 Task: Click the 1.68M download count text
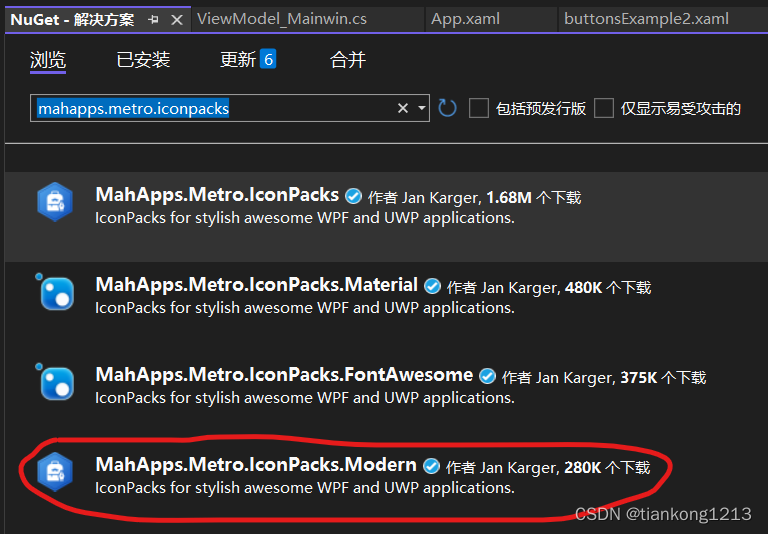(509, 197)
